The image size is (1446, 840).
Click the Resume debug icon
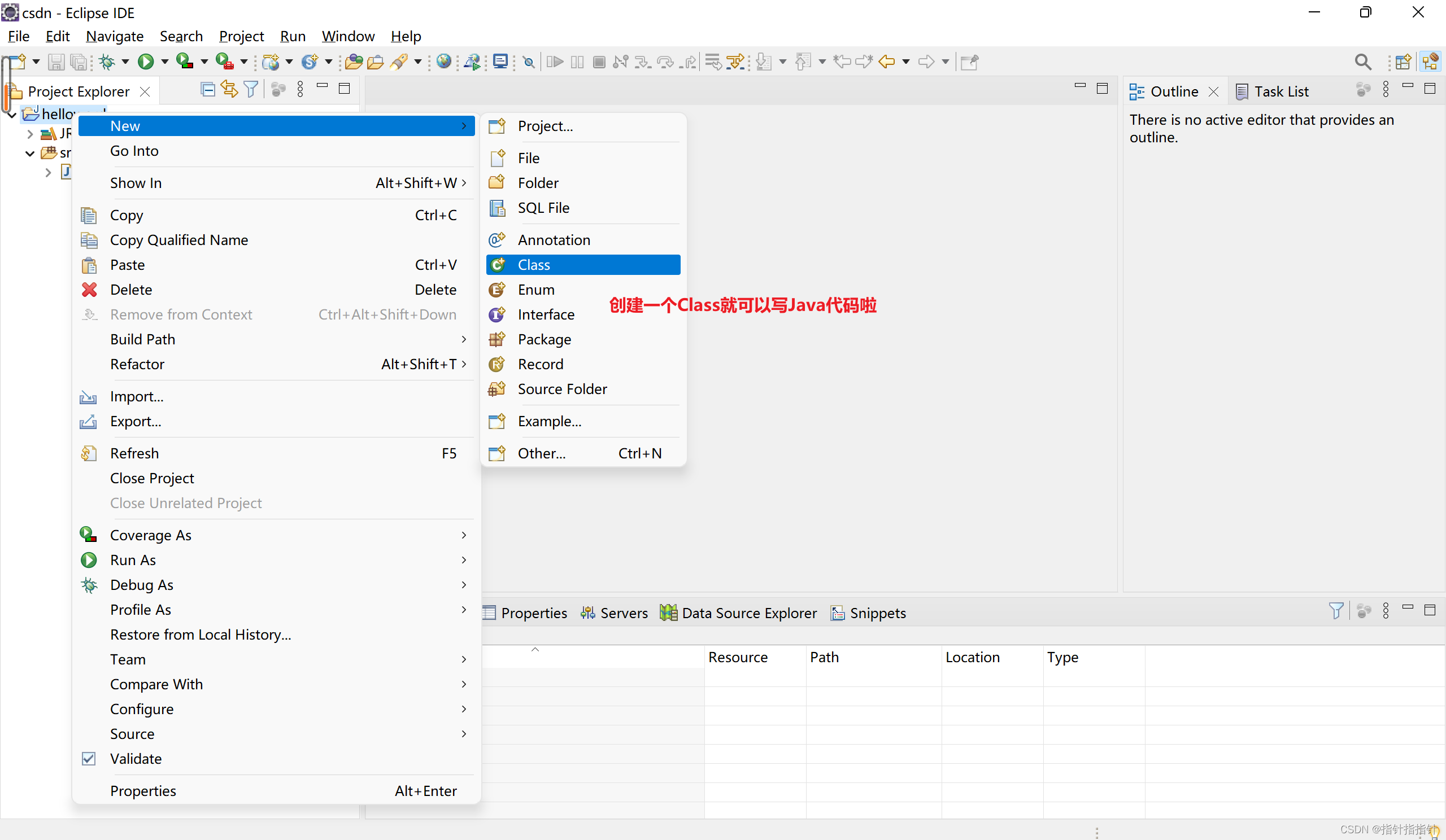pos(555,62)
